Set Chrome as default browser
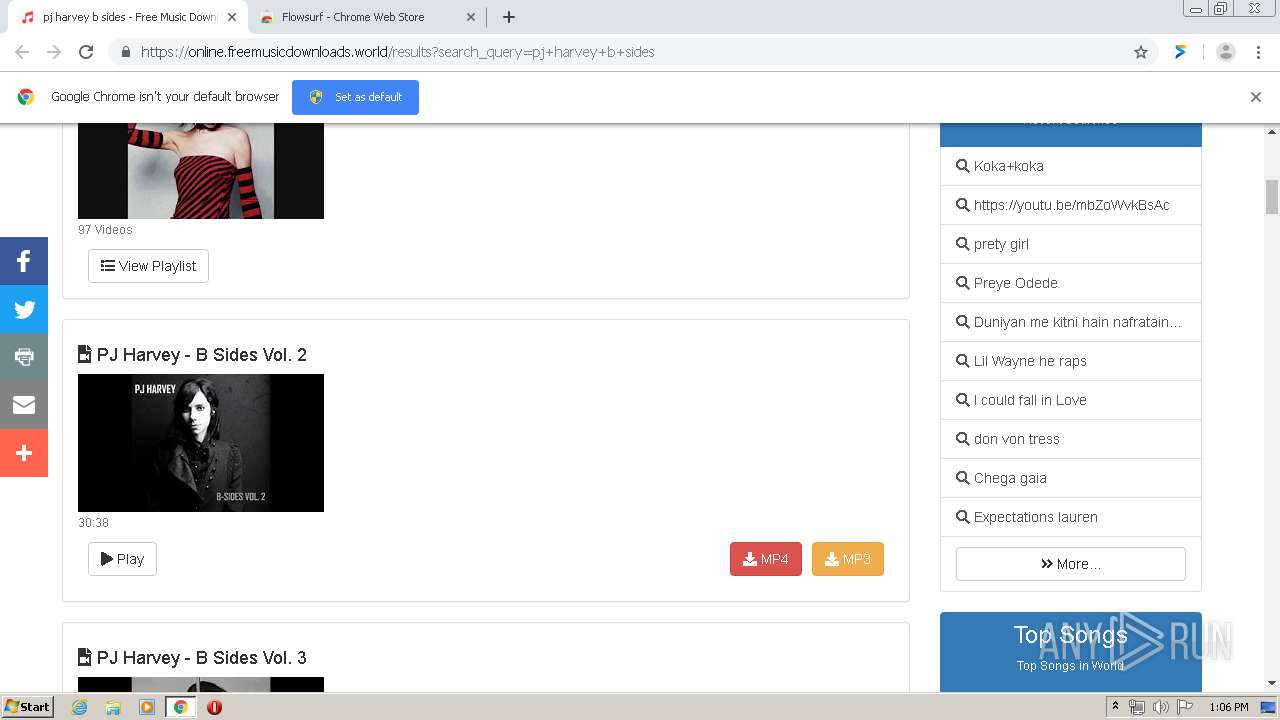This screenshot has width=1280, height=720. [355, 97]
